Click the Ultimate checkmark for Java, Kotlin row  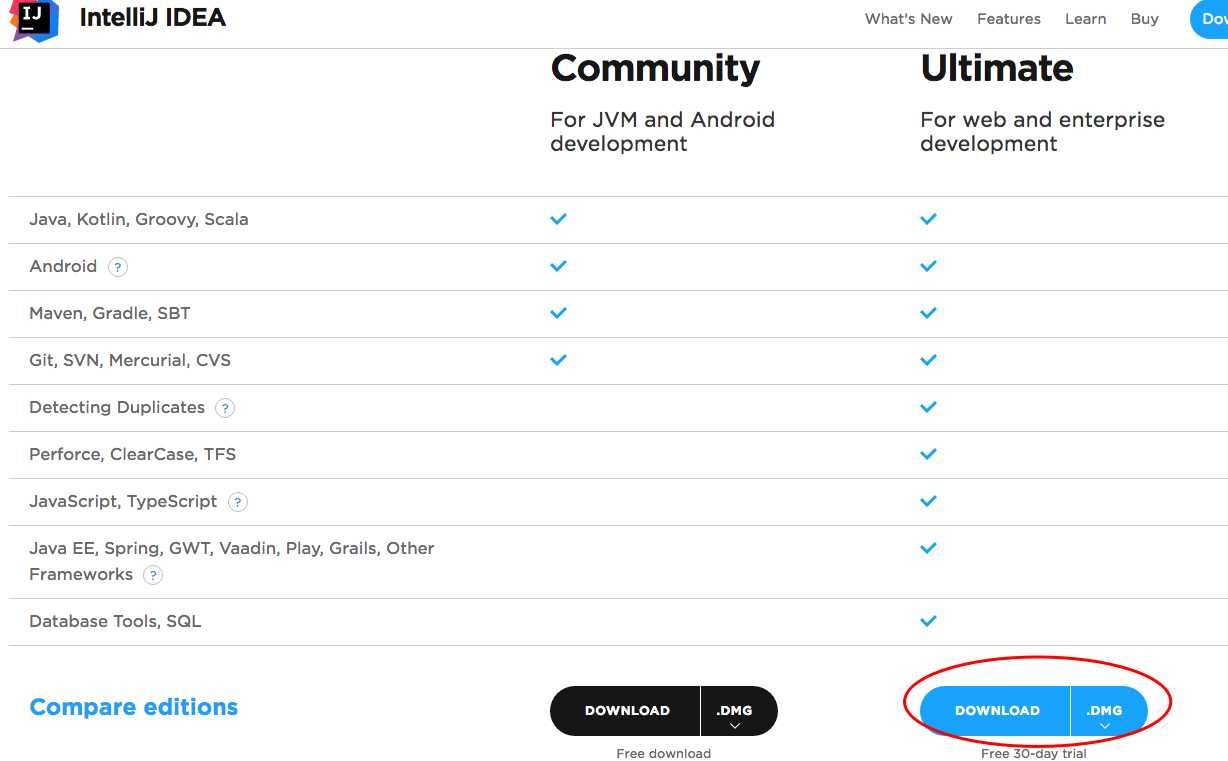(928, 219)
